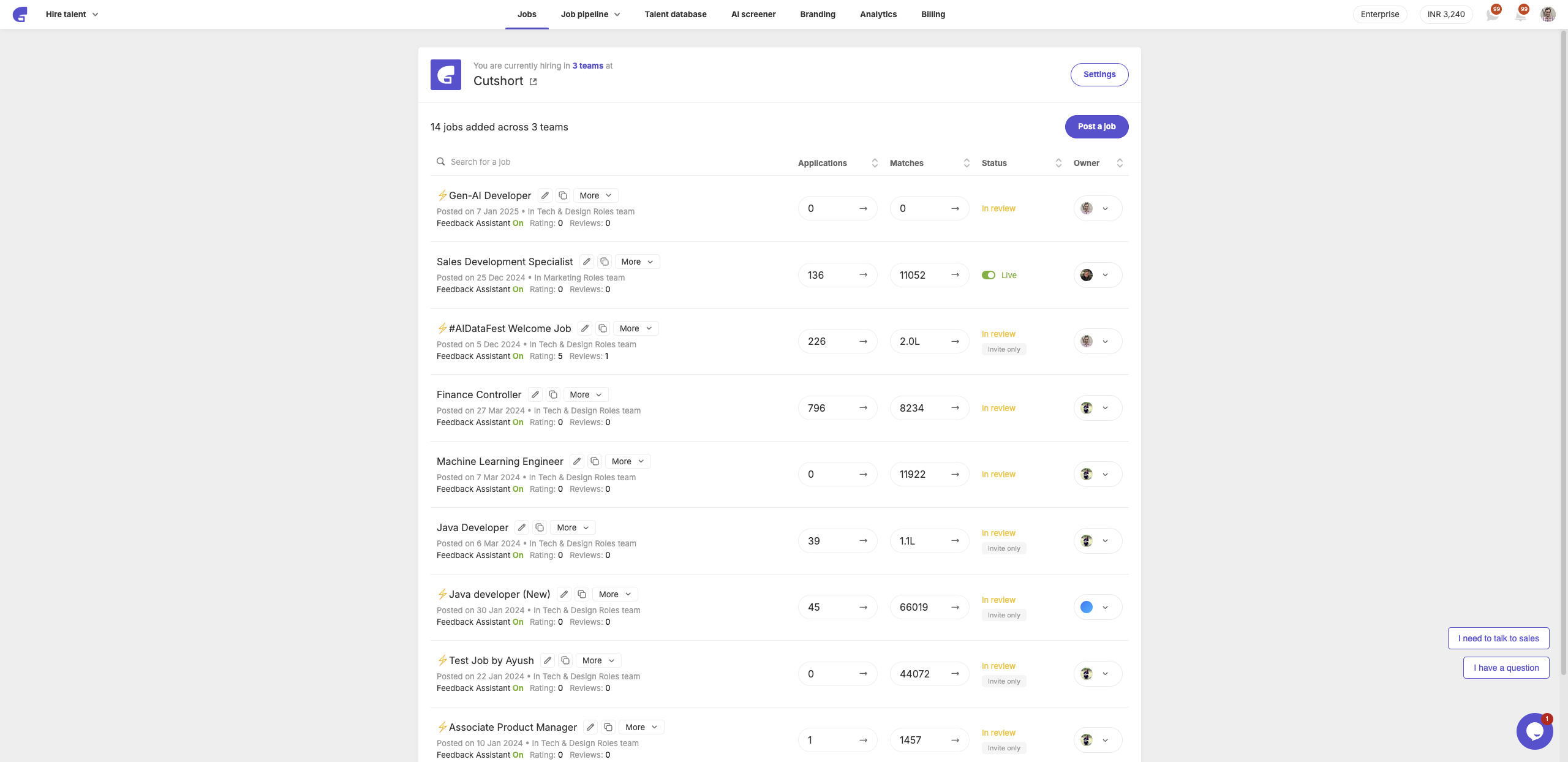
Task: Open the chat messages icon in header
Action: click(x=1493, y=15)
